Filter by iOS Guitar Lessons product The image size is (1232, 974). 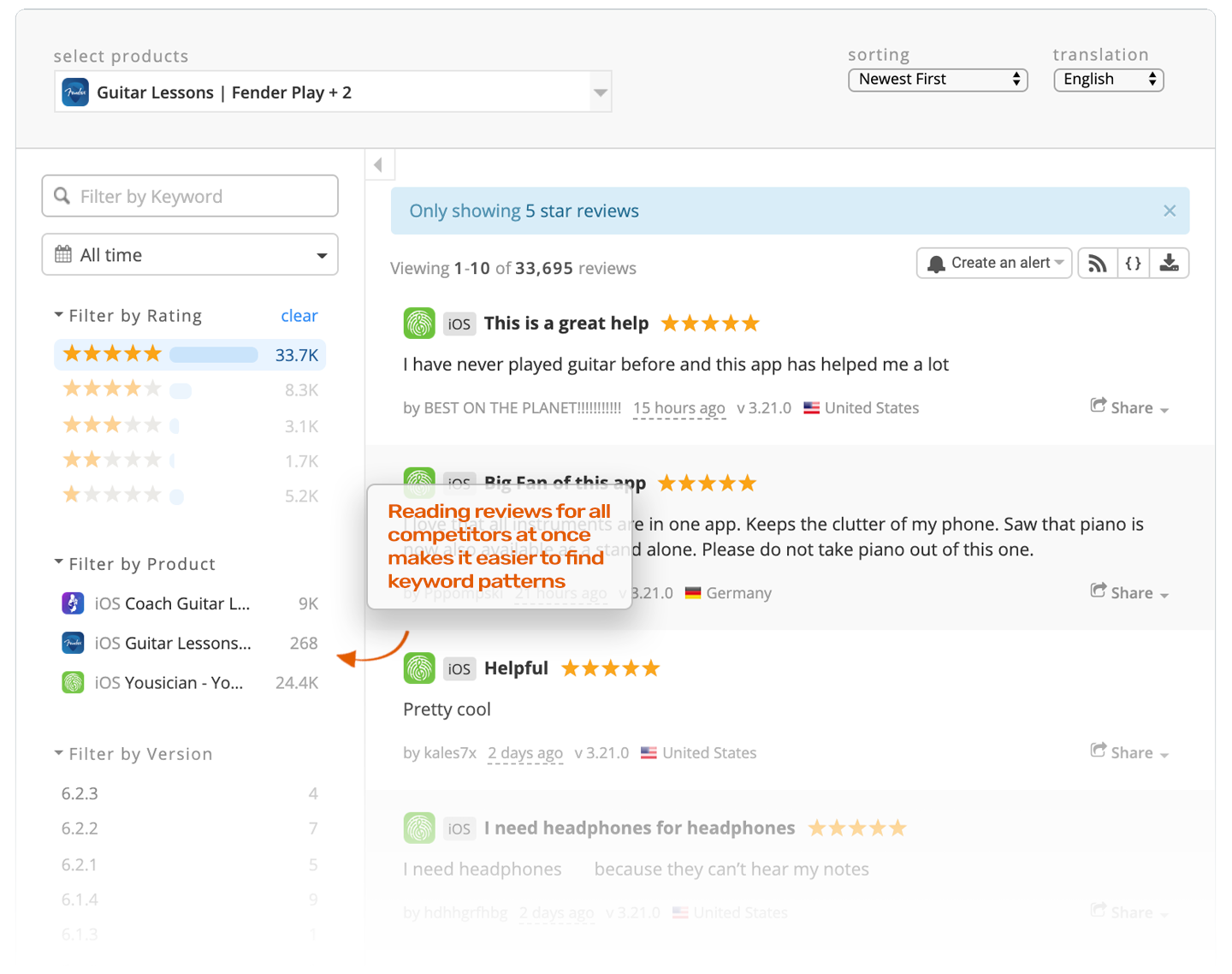tap(190, 643)
